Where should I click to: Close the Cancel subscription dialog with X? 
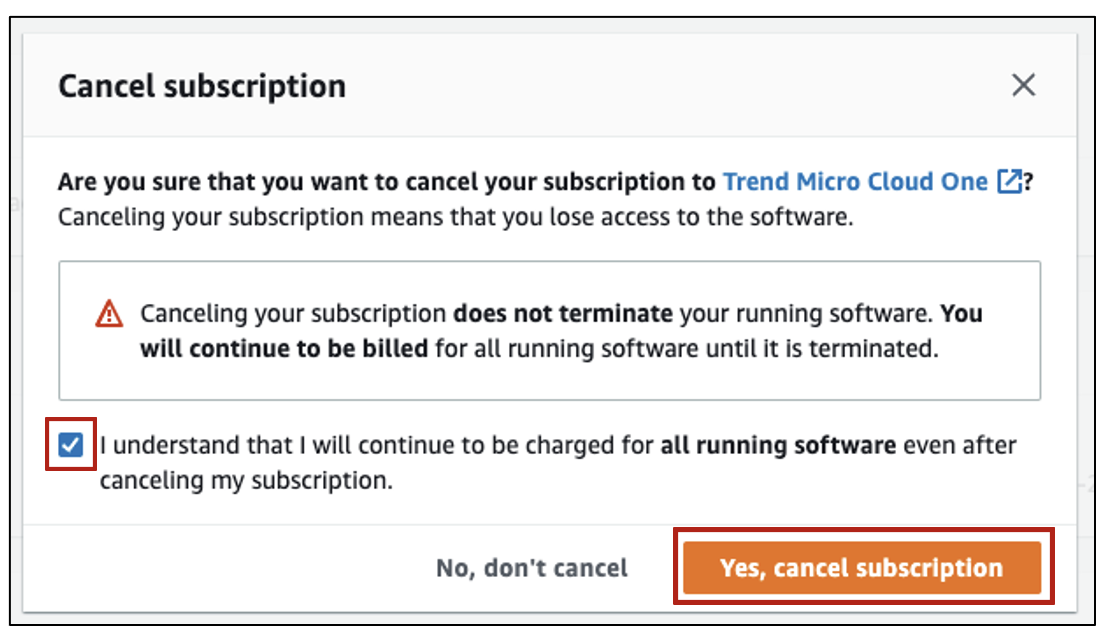point(1023,85)
